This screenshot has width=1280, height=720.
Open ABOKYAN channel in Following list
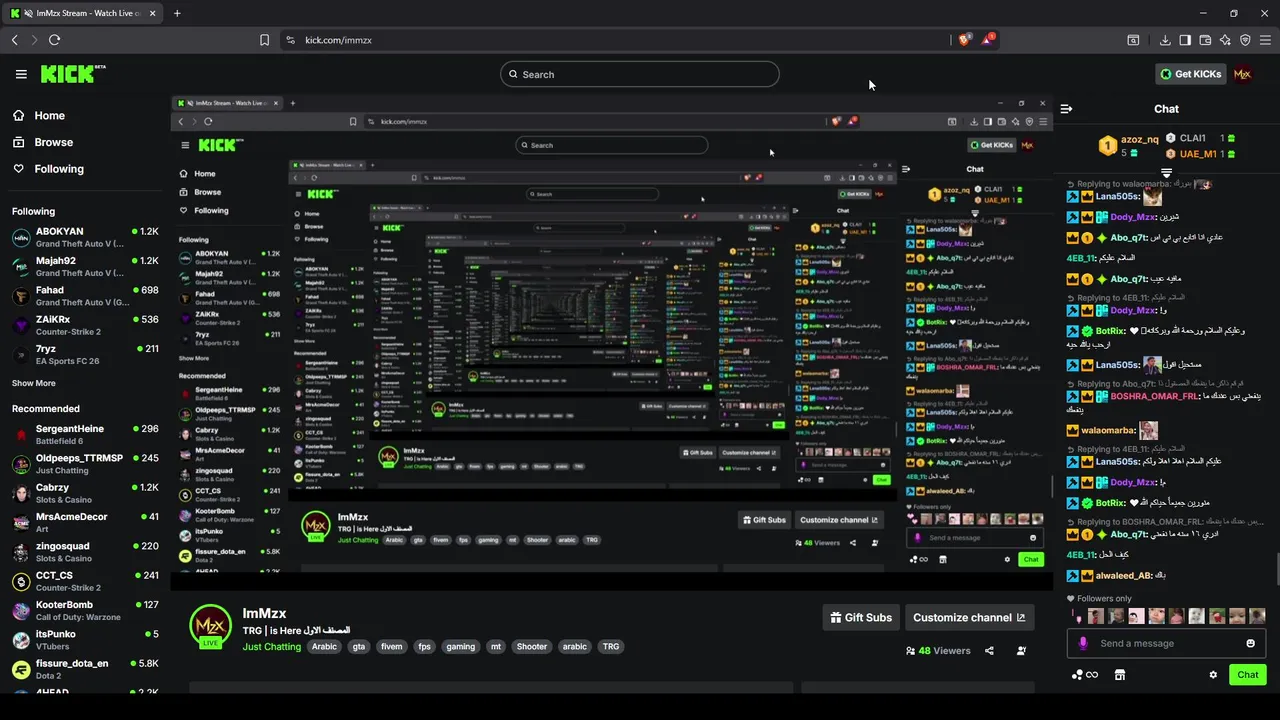click(x=85, y=237)
